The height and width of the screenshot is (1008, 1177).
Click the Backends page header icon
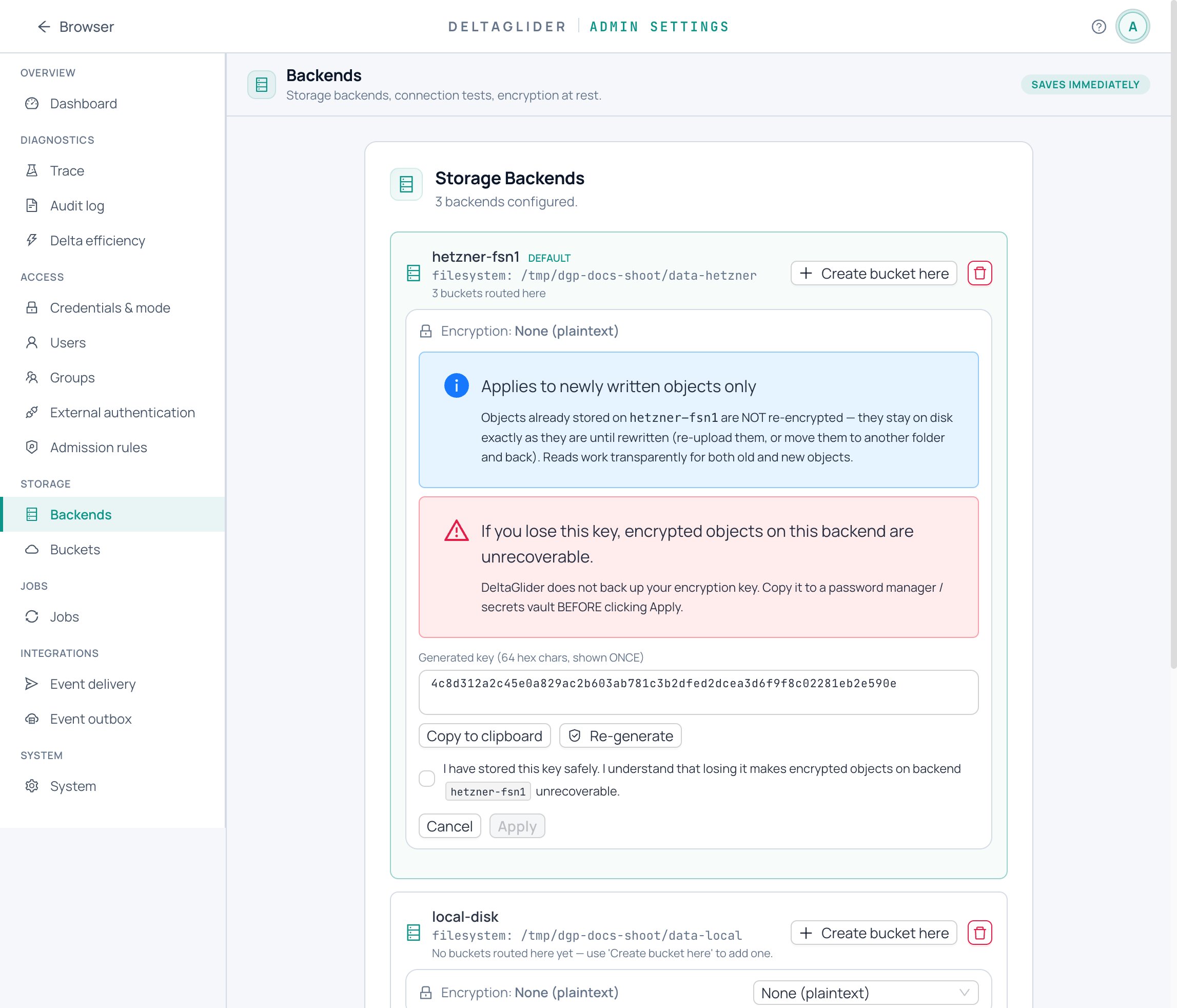pyautogui.click(x=261, y=85)
